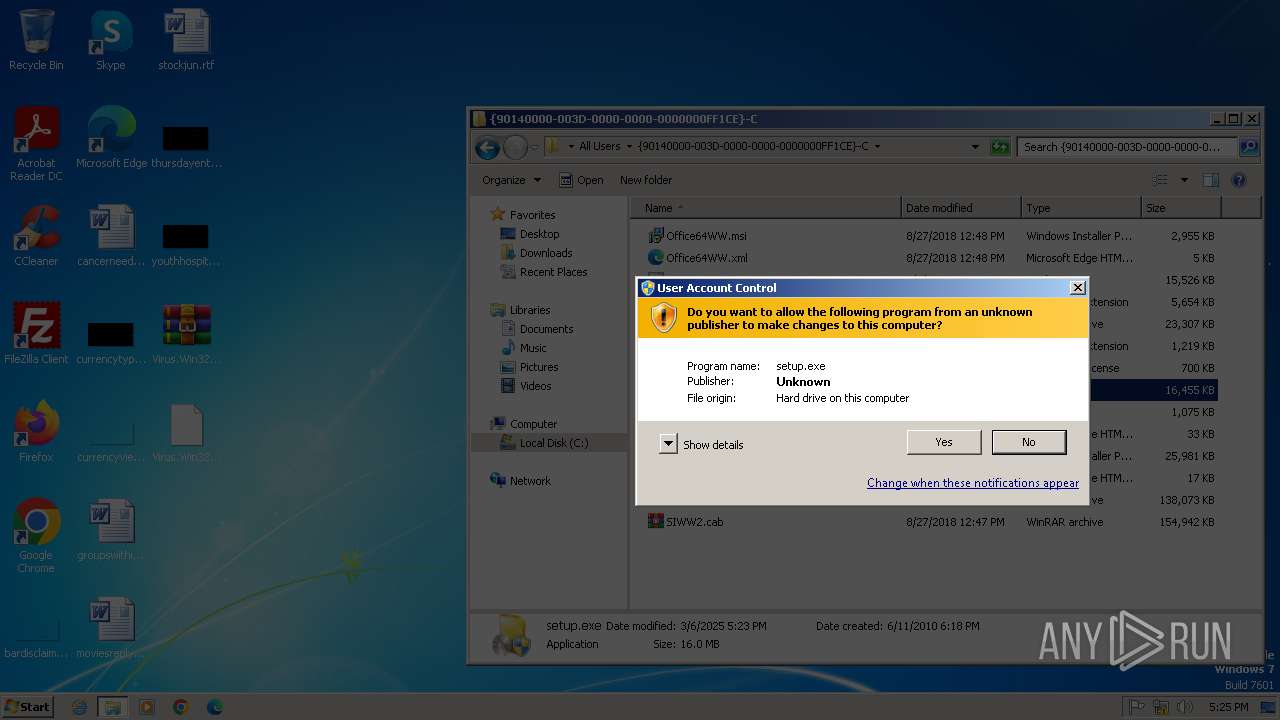This screenshot has height=720, width=1280.
Task: Open Microsoft Edge desktop shortcut
Action: [111, 138]
